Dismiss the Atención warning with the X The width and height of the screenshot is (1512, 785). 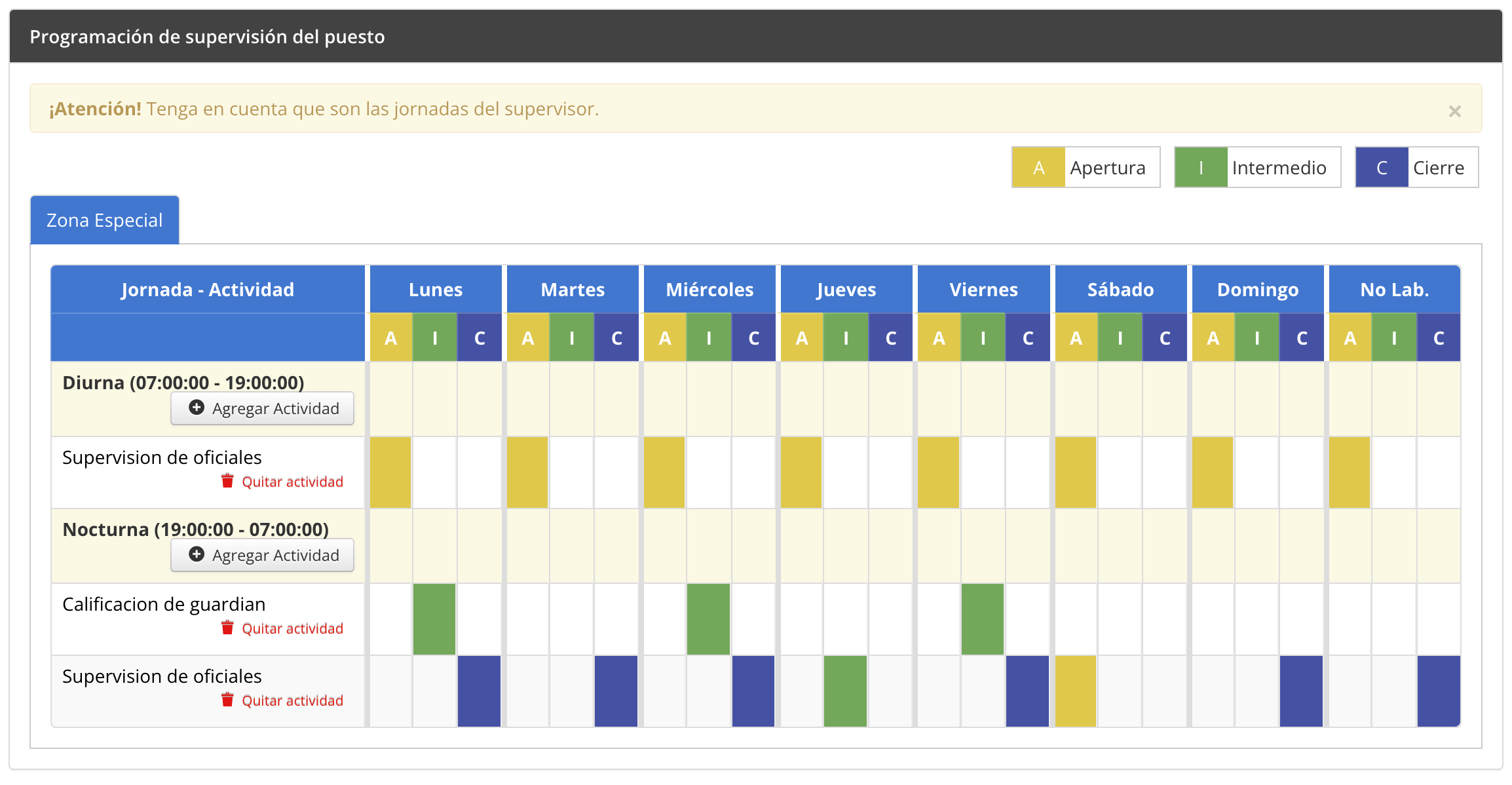point(1454,111)
